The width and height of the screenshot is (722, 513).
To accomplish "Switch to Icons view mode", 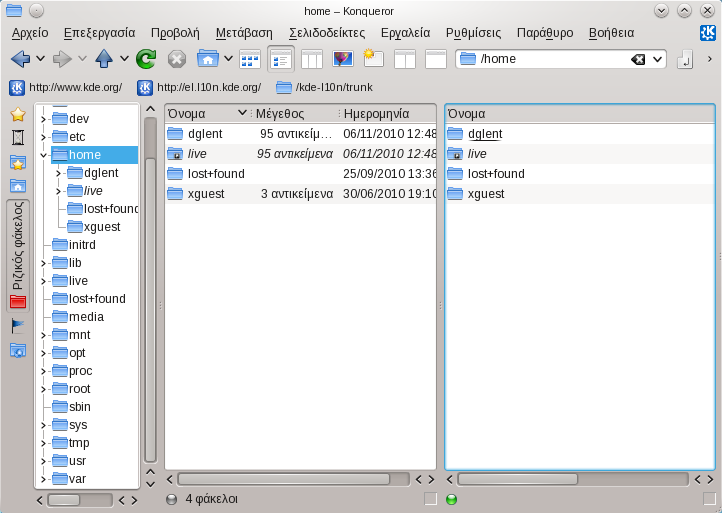I will 250,59.
